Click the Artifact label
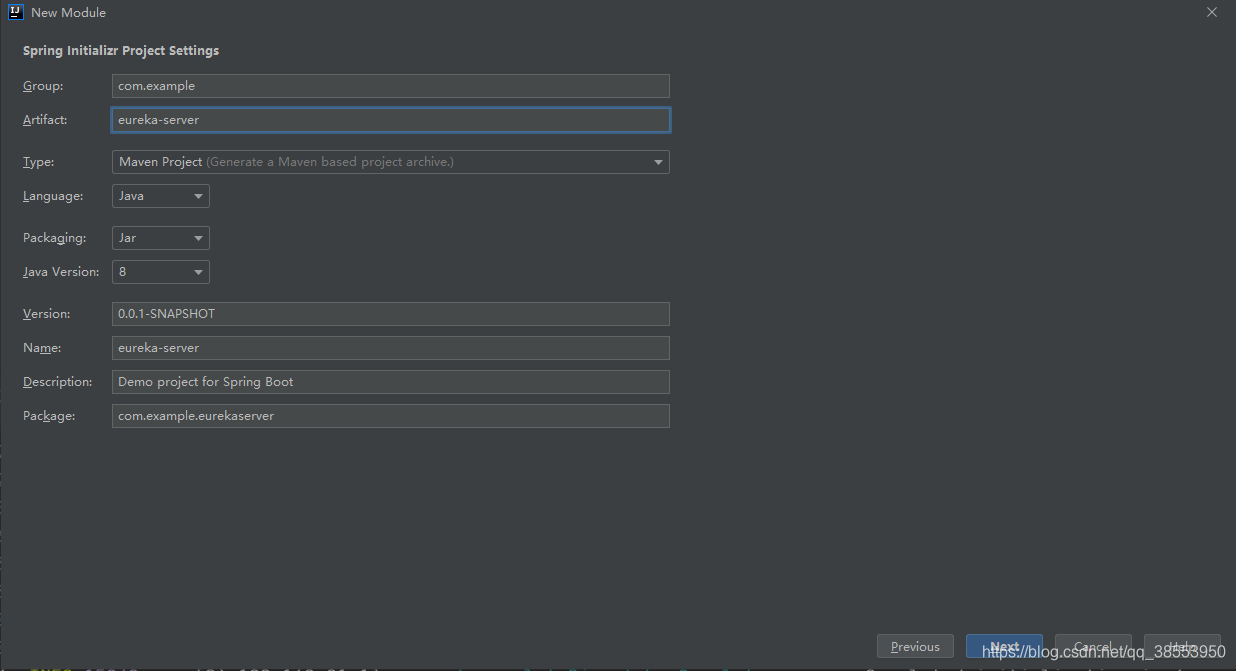The image size is (1236, 671). [45, 120]
